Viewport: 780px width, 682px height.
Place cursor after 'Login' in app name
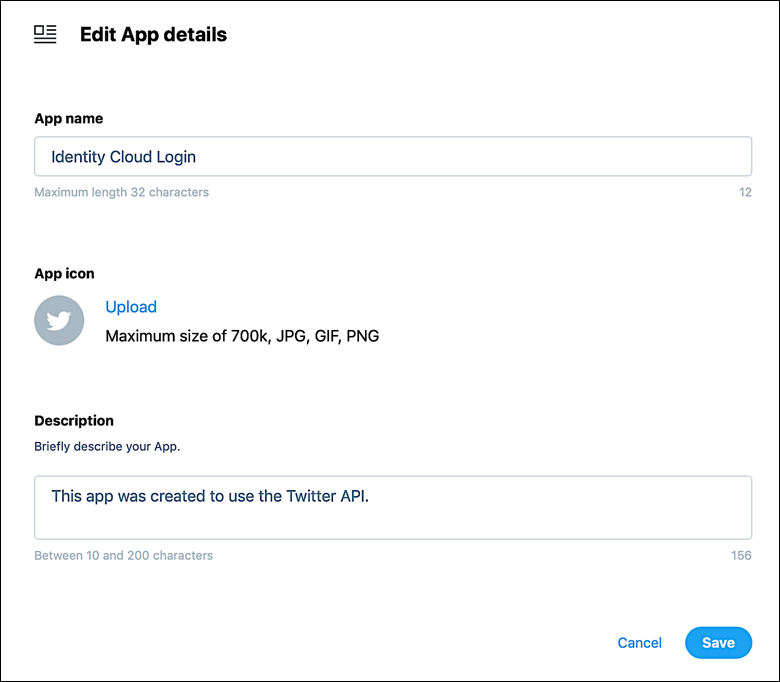pyautogui.click(x=197, y=157)
